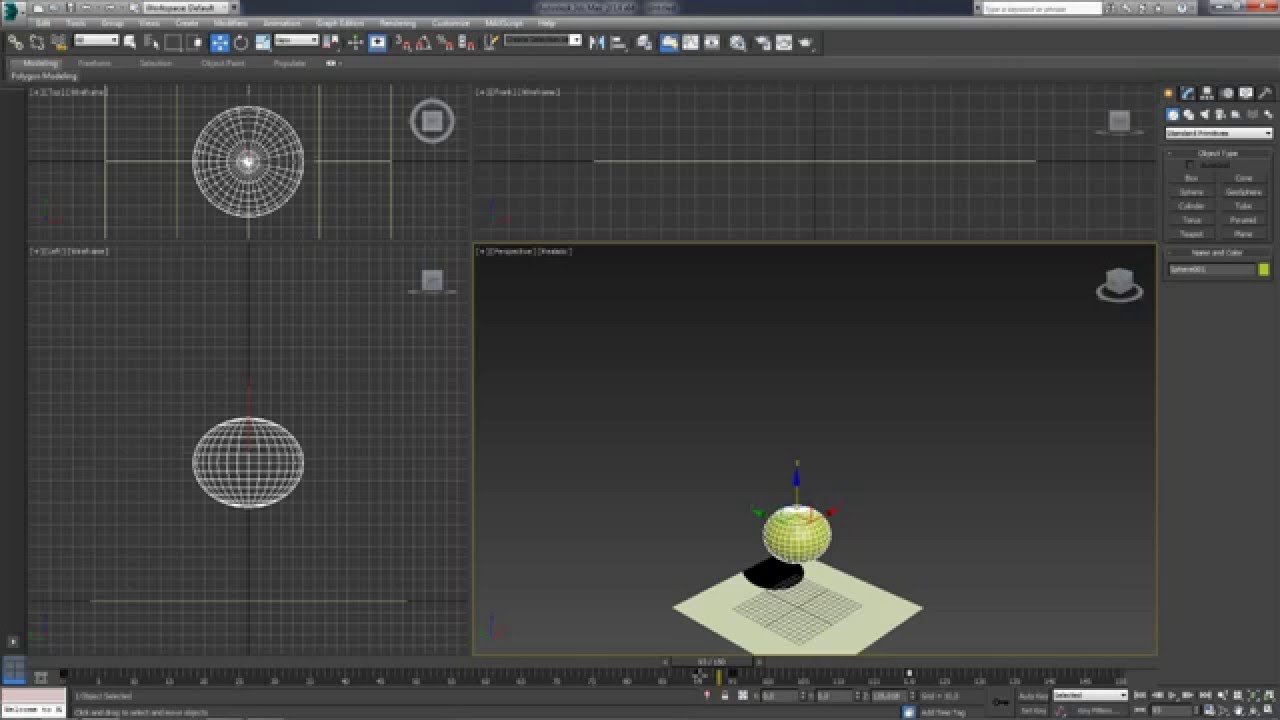Switch to the Freeform ribbon tab
Viewport: 1280px width, 720px height.
[95, 63]
